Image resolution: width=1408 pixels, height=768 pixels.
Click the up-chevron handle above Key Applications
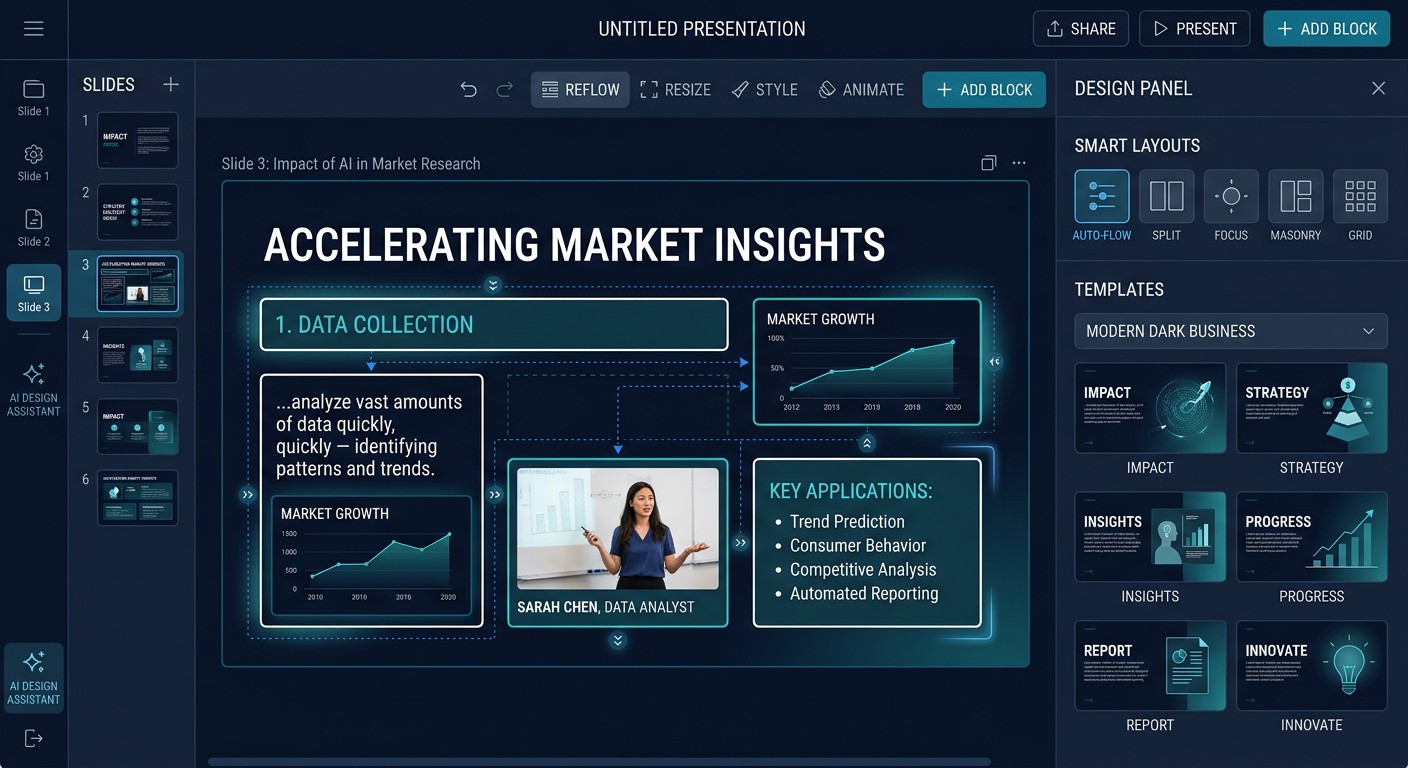tap(867, 443)
